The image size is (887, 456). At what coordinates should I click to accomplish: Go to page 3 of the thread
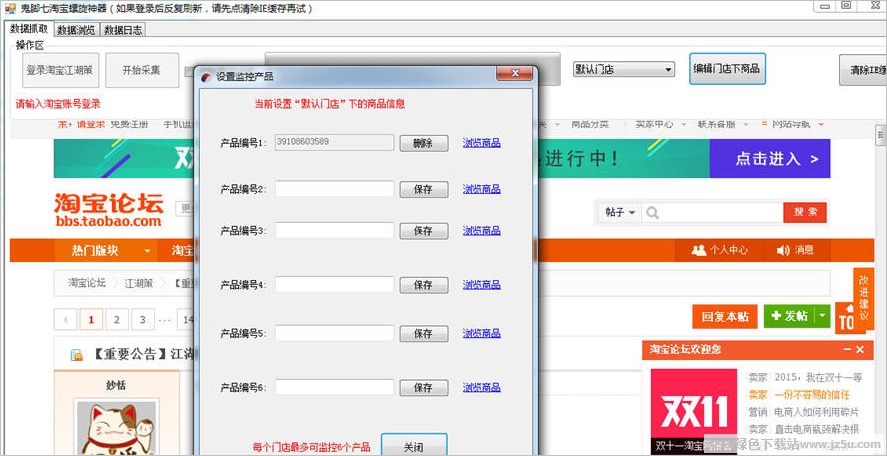pos(143,320)
